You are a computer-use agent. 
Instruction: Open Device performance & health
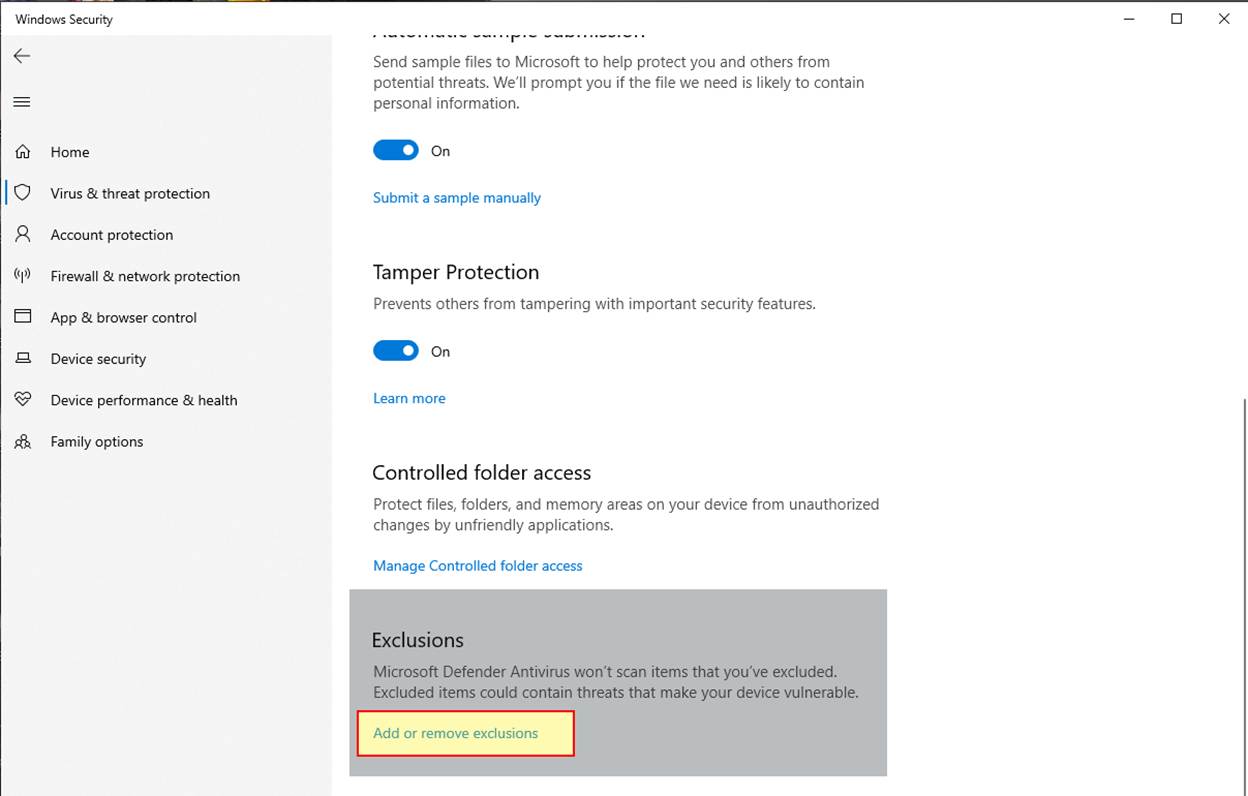click(144, 400)
